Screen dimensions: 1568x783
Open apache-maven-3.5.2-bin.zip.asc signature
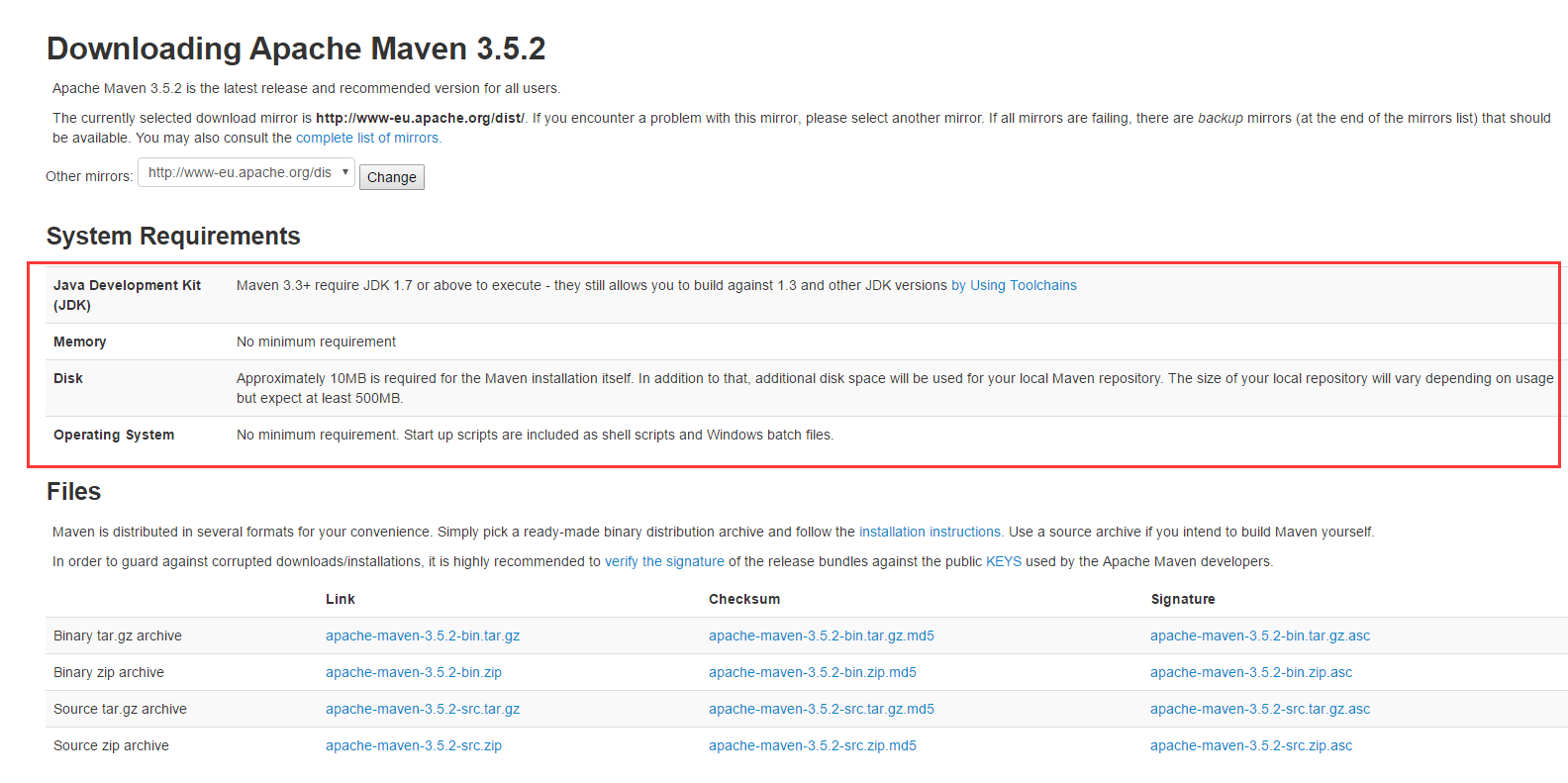point(1251,672)
